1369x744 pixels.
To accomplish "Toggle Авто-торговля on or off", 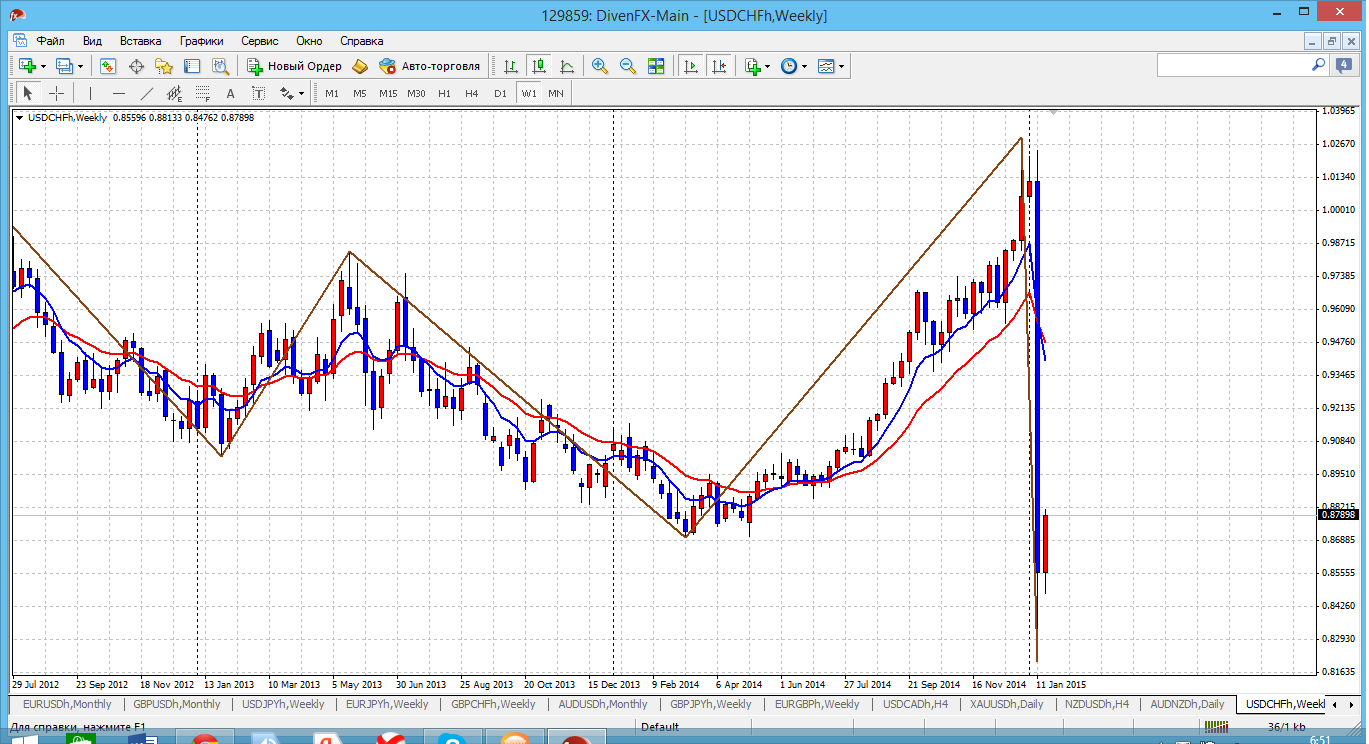I will pos(430,66).
